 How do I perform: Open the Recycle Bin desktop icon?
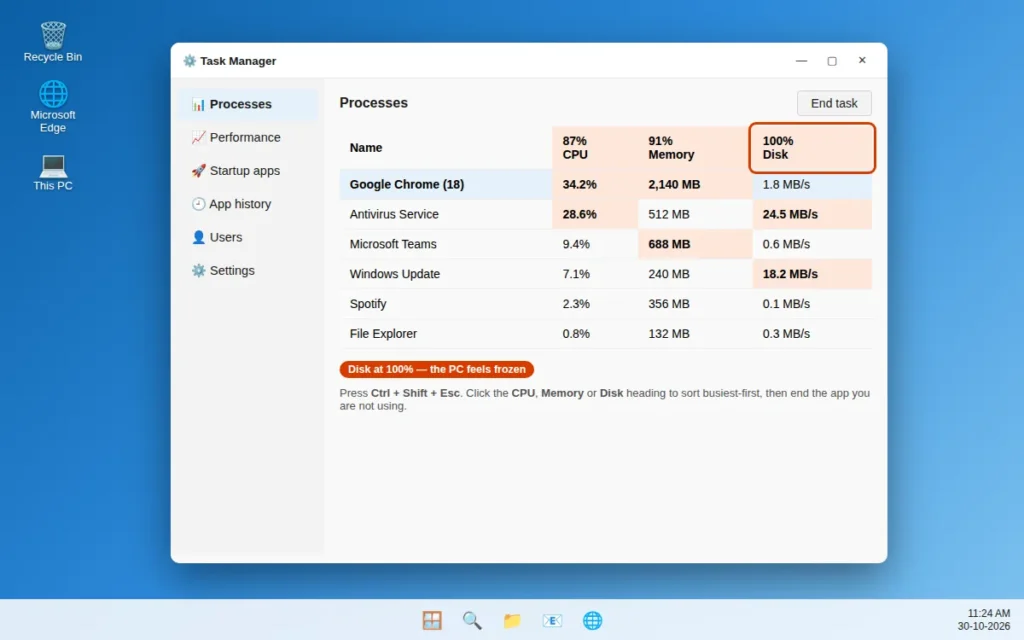(x=53, y=42)
